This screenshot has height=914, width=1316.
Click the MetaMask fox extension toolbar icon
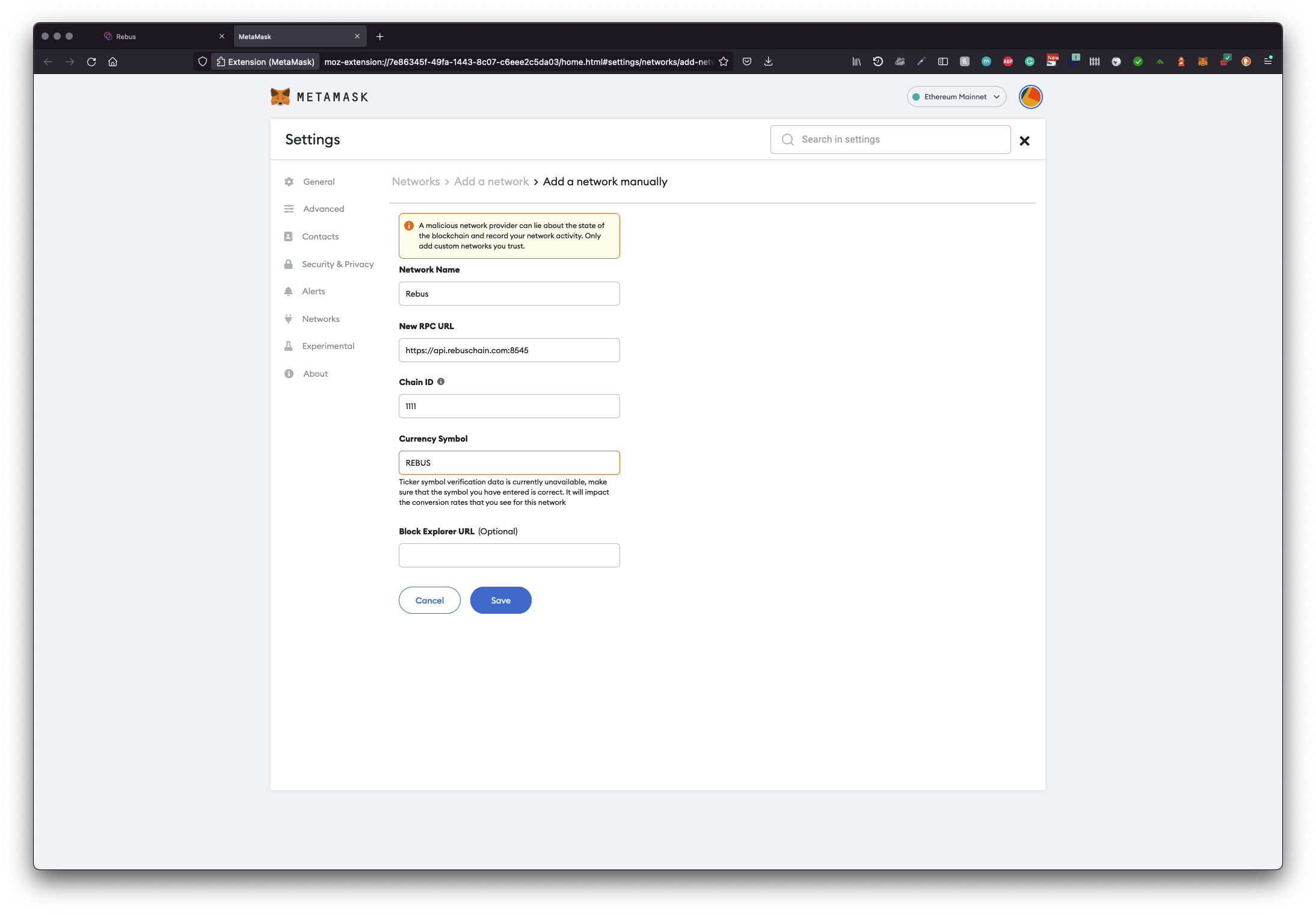click(1203, 61)
